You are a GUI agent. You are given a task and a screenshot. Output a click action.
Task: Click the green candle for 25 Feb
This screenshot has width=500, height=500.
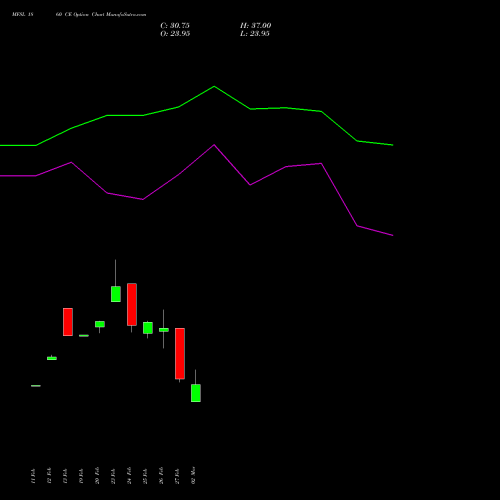click(148, 328)
